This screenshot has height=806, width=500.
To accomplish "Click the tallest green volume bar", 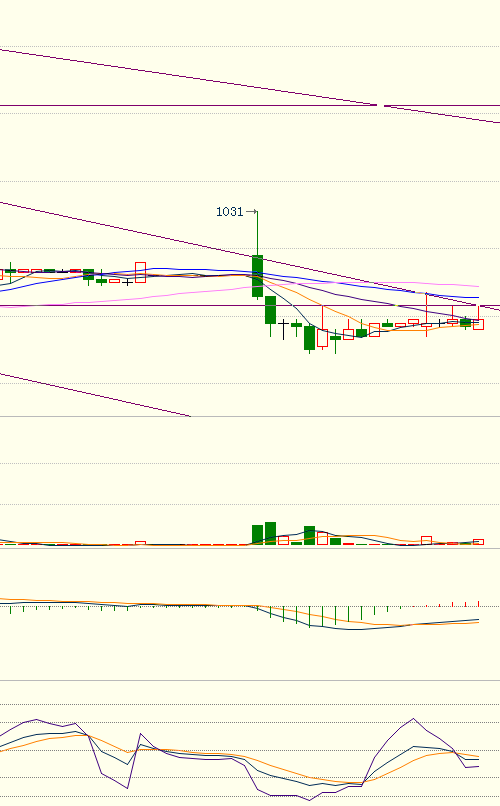I will [x=270, y=533].
